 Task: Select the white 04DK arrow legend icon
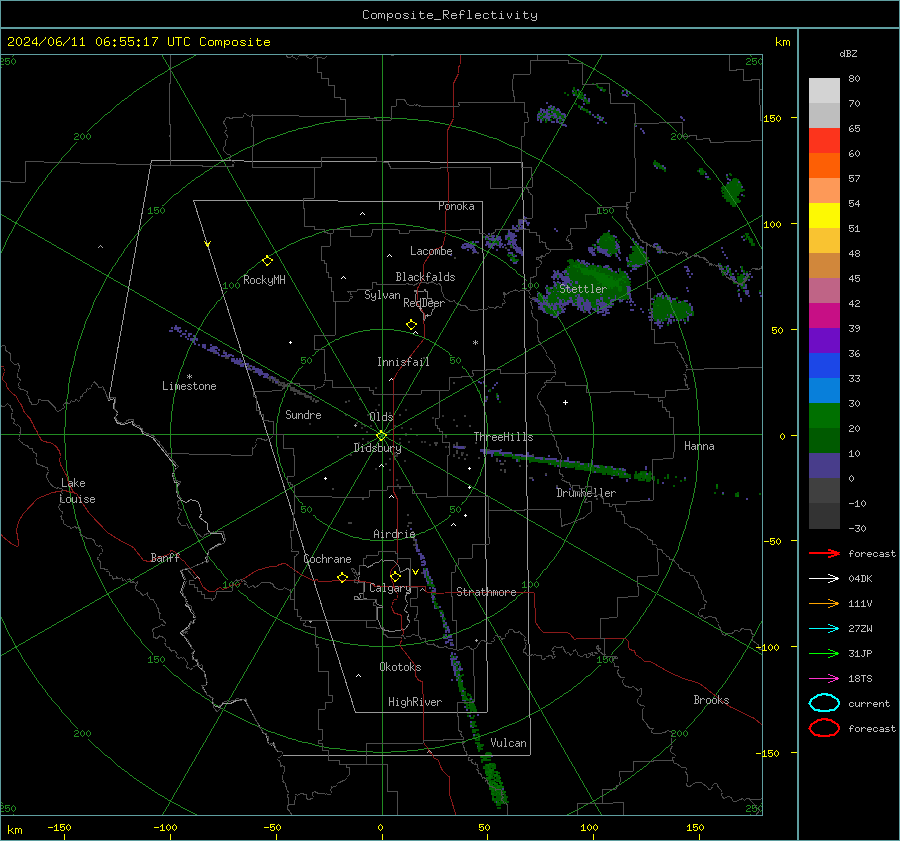click(x=824, y=579)
